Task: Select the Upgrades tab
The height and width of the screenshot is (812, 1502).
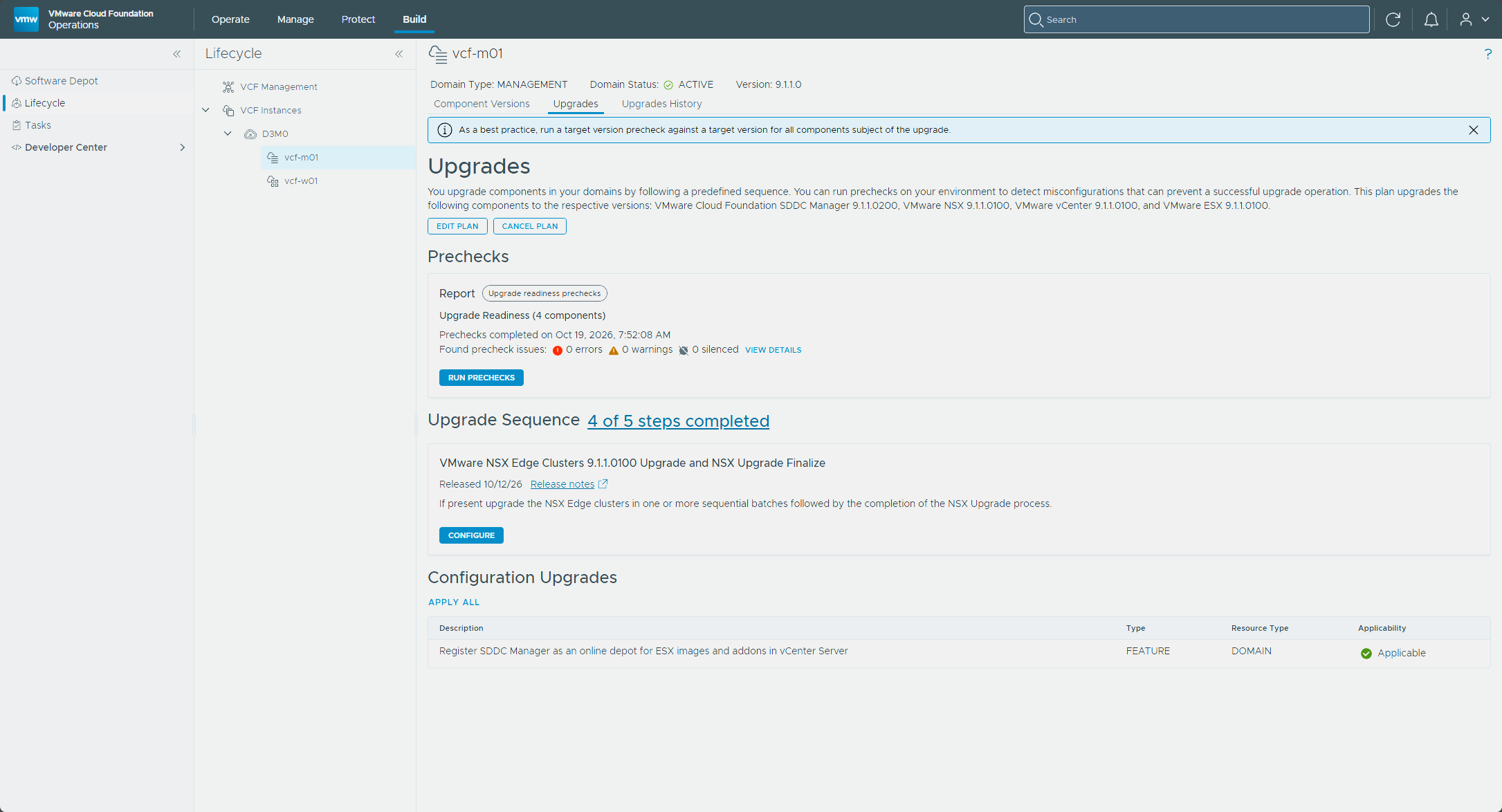Action: point(576,104)
